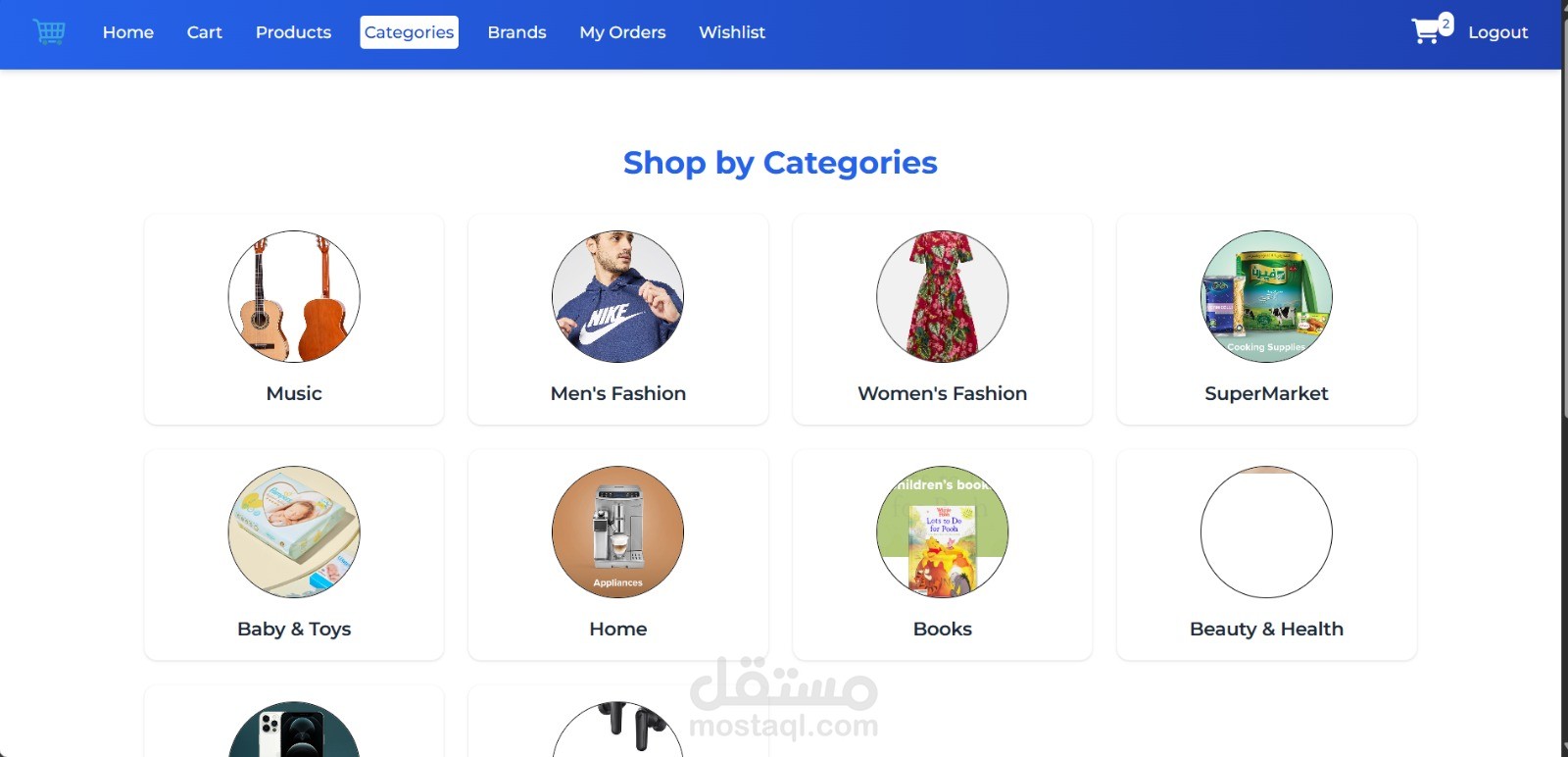Viewport: 1568px width, 757px height.
Task: Open the phone category image at bottom
Action: (294, 729)
